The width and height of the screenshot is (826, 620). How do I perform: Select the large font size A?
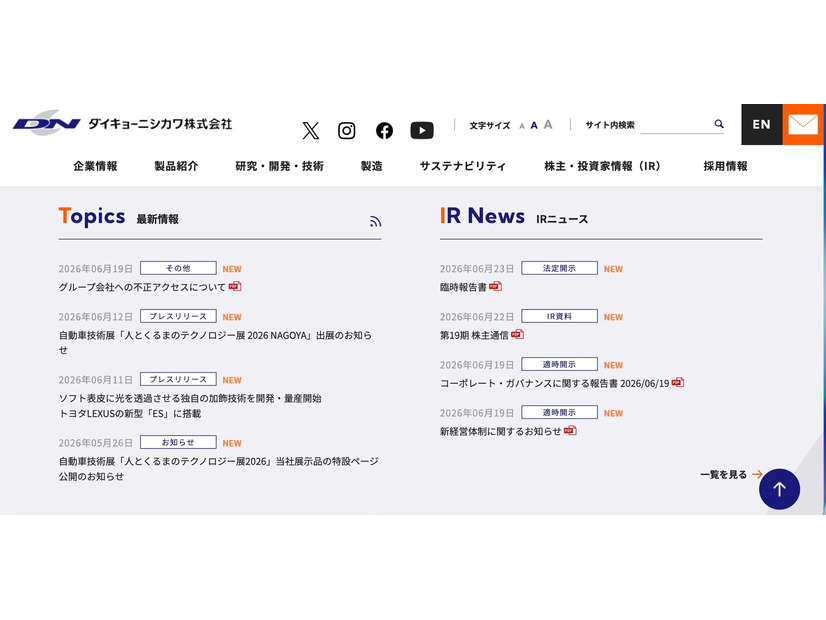coord(548,124)
